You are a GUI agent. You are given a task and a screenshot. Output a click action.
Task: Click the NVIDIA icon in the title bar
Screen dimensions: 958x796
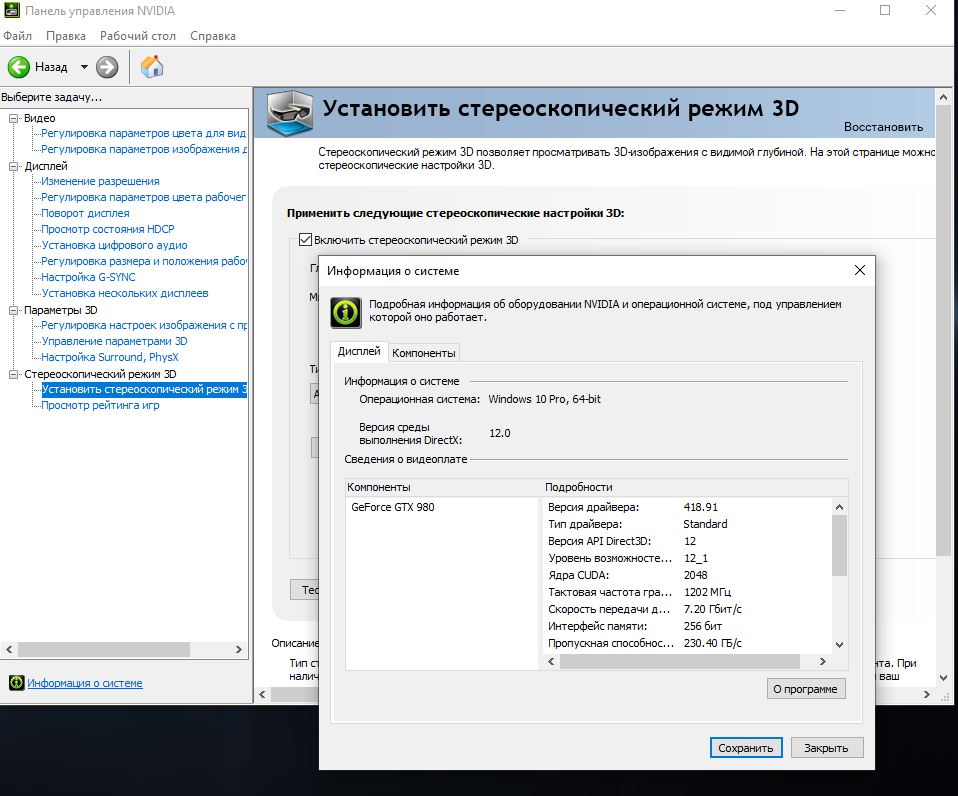pyautogui.click(x=11, y=10)
